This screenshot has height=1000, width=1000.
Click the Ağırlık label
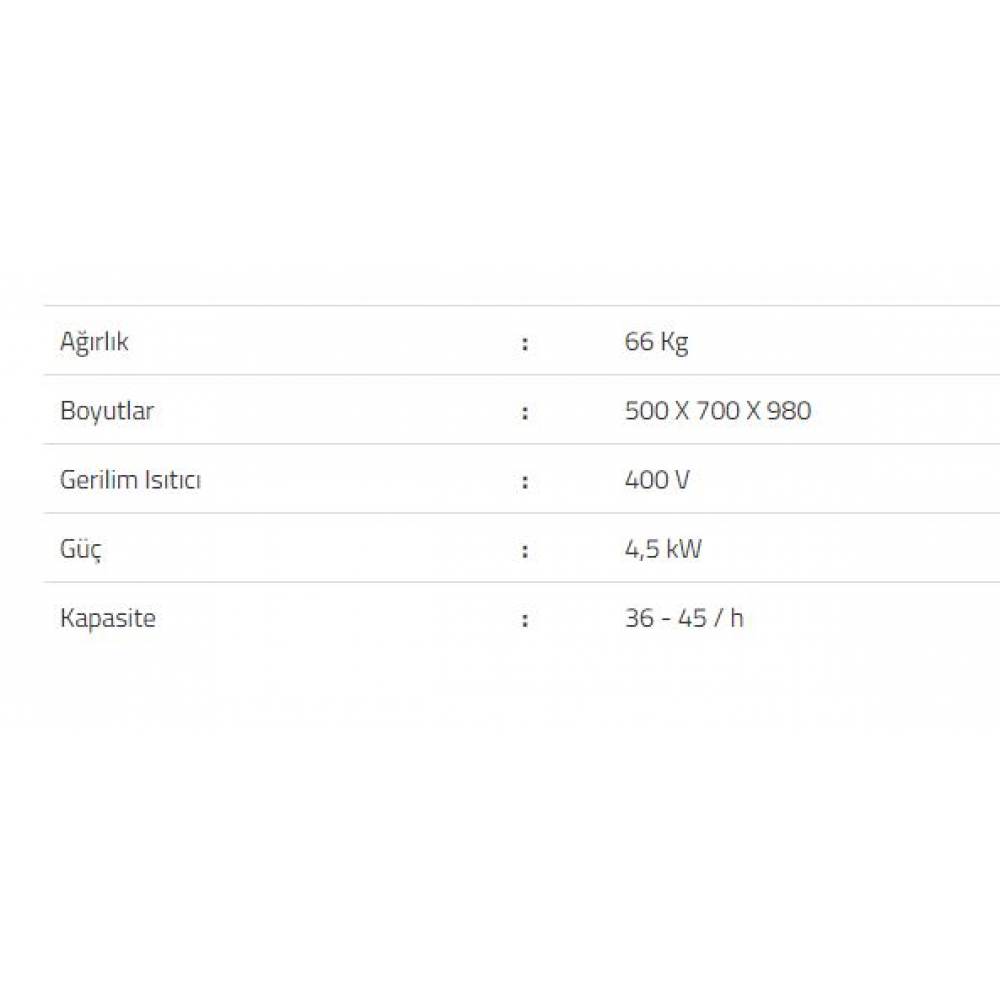[x=94, y=342]
